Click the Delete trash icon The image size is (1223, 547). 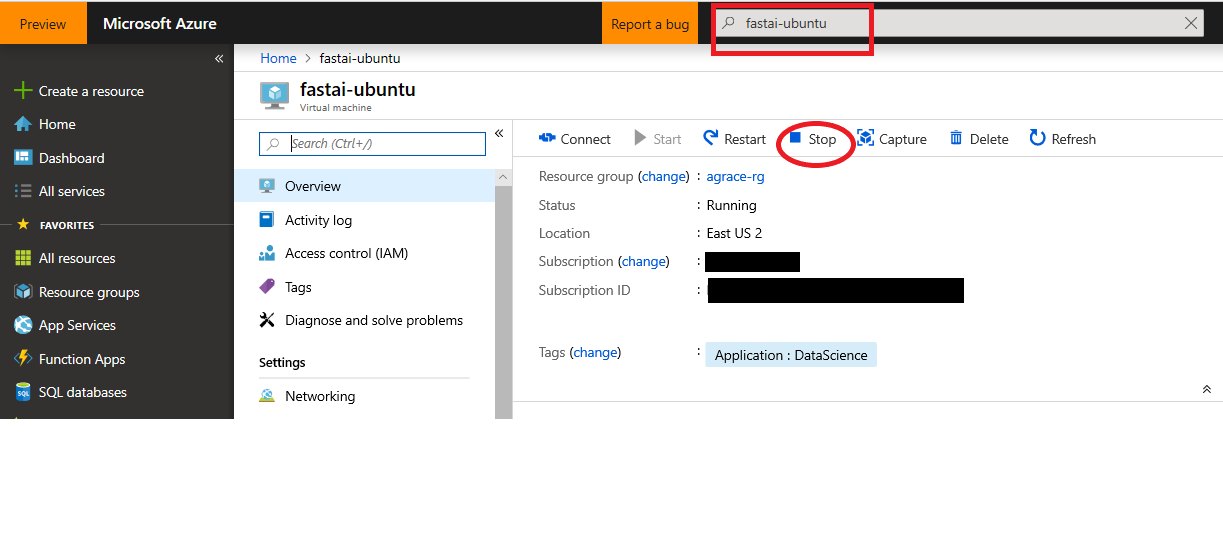[x=957, y=138]
